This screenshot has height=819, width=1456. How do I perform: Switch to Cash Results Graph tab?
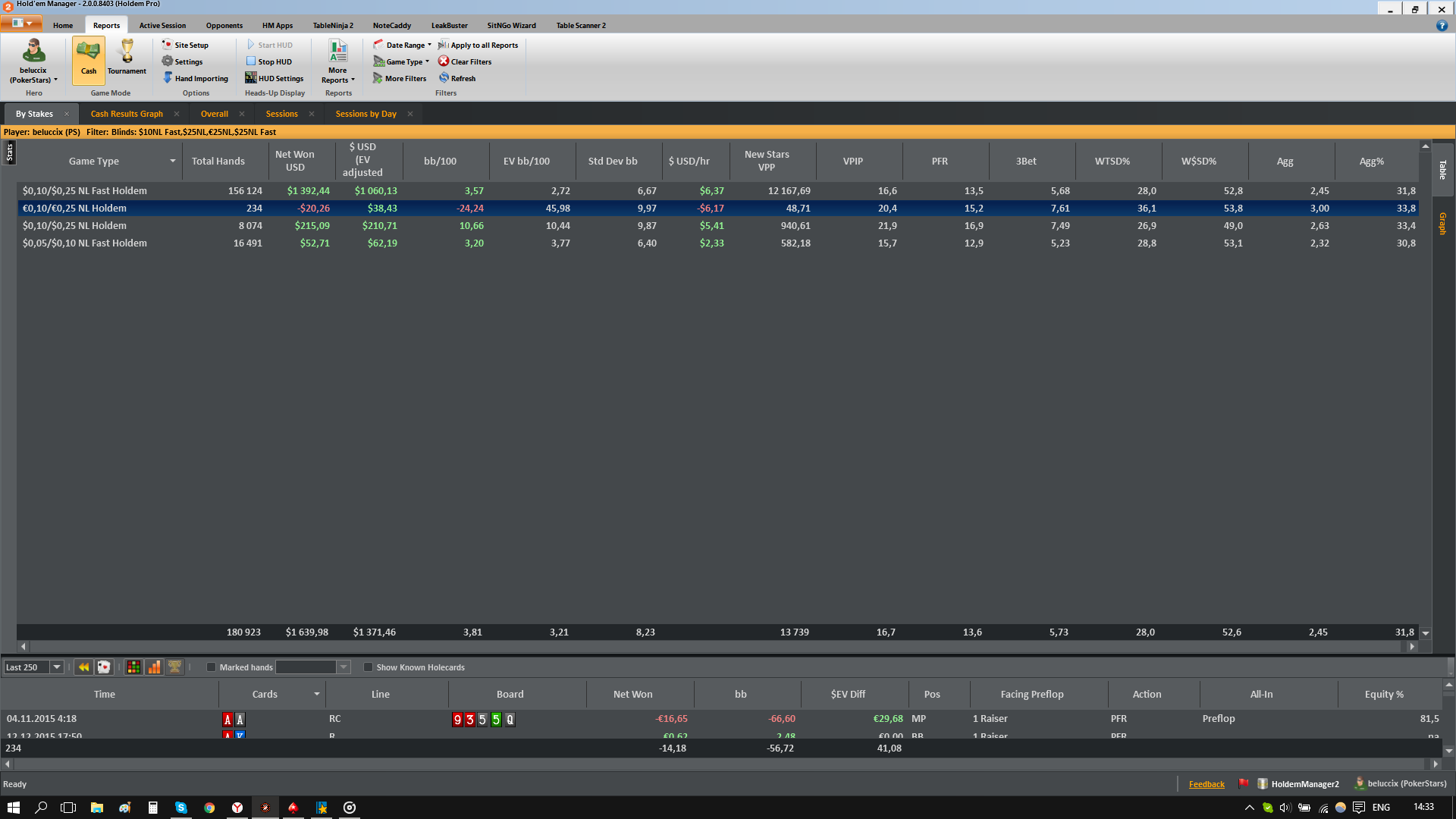(x=127, y=114)
